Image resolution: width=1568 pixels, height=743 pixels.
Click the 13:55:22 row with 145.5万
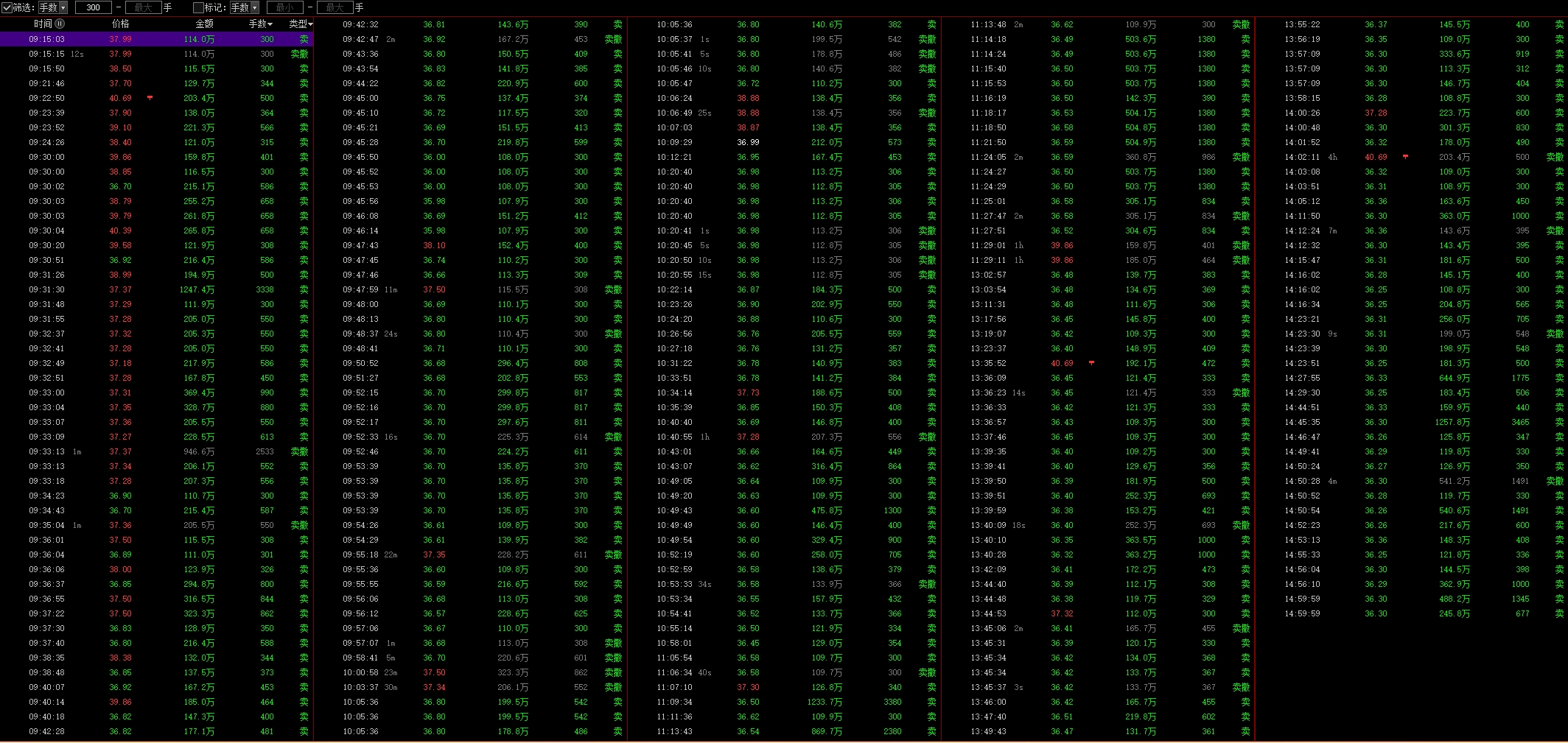(1412, 24)
